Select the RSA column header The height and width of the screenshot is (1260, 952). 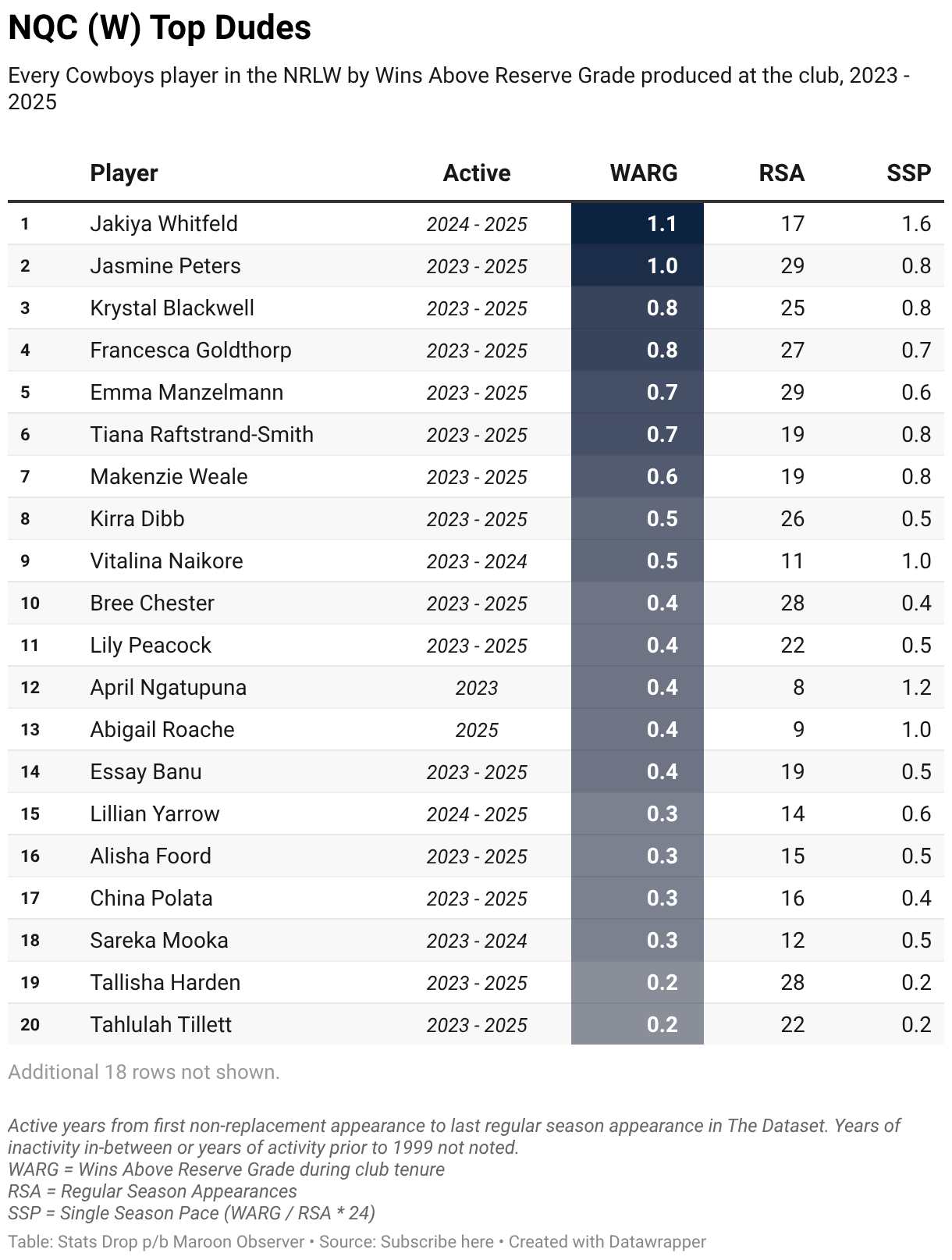click(782, 173)
